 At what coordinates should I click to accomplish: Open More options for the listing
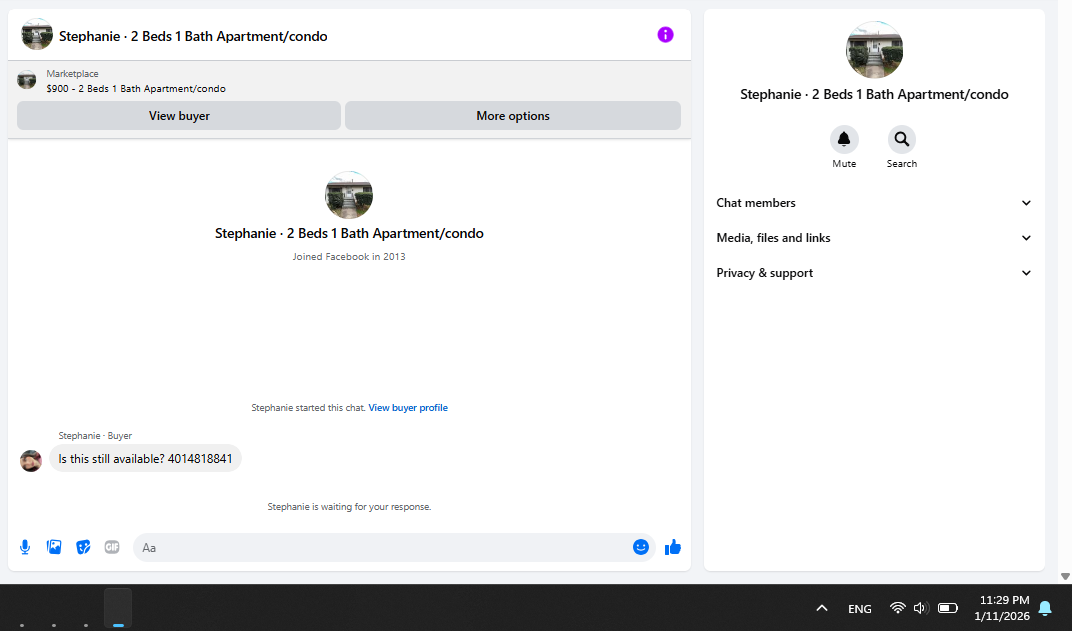pos(513,116)
